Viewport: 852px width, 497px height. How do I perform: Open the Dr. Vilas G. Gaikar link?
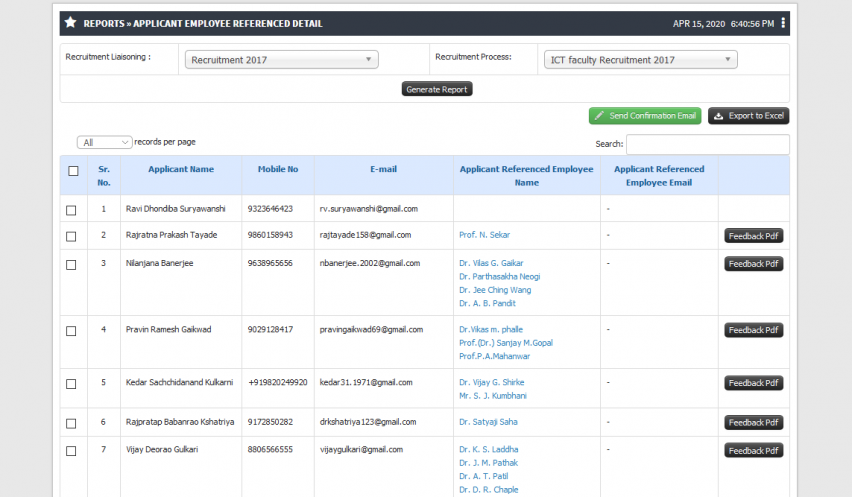click(x=491, y=263)
